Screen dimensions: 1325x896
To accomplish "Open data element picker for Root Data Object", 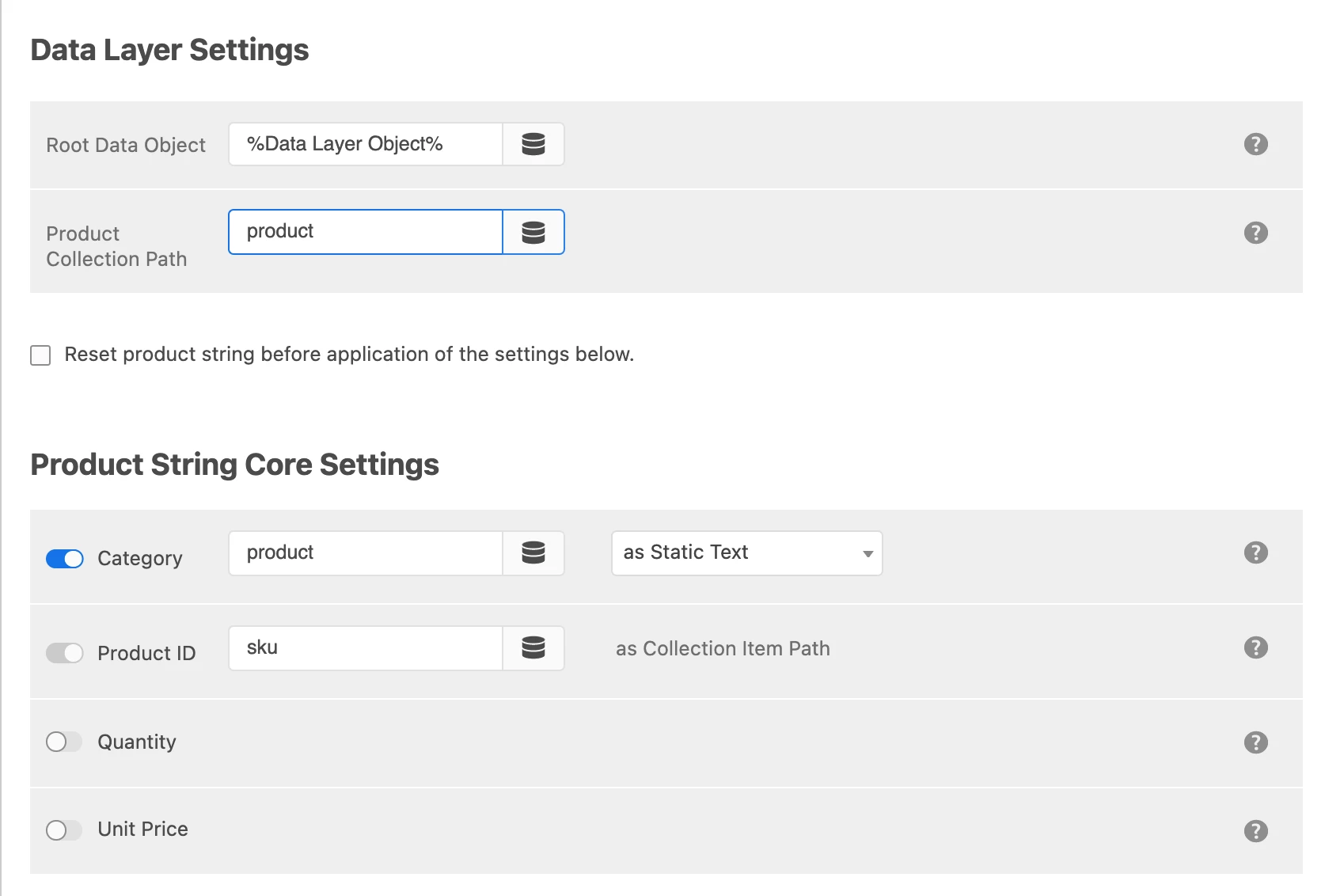I will [x=533, y=144].
